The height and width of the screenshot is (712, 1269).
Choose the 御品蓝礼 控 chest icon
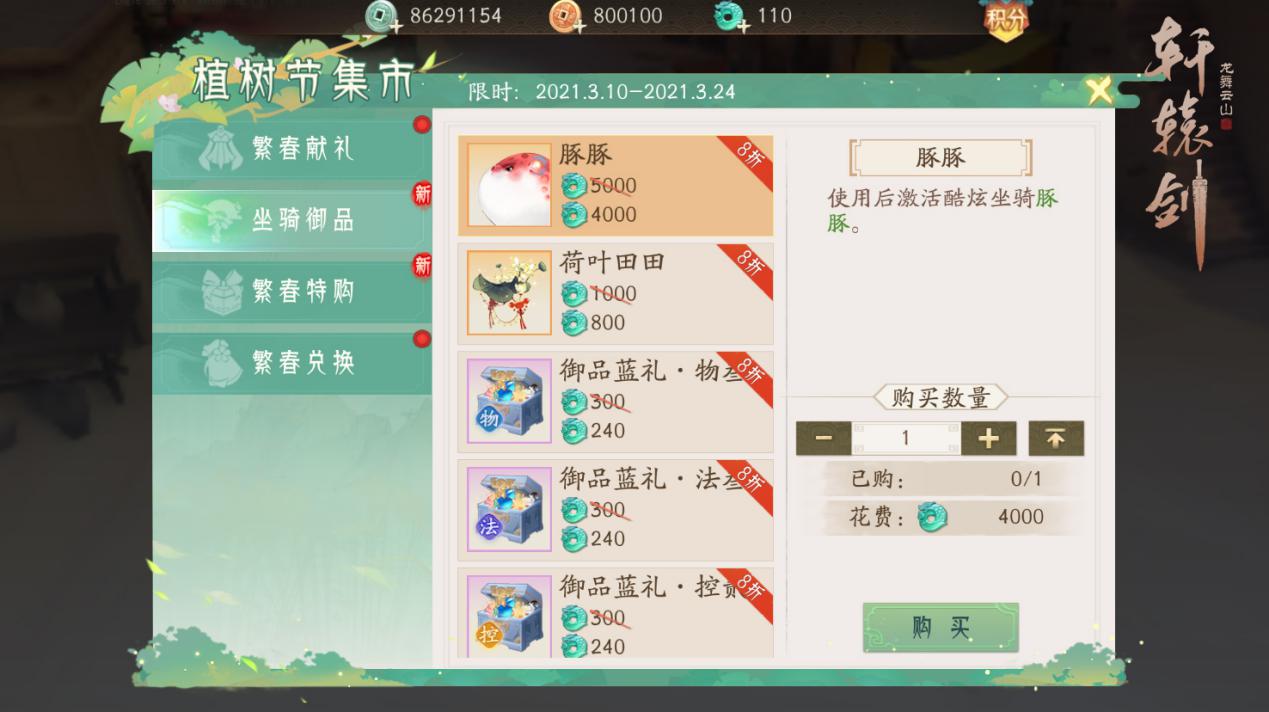(x=509, y=612)
